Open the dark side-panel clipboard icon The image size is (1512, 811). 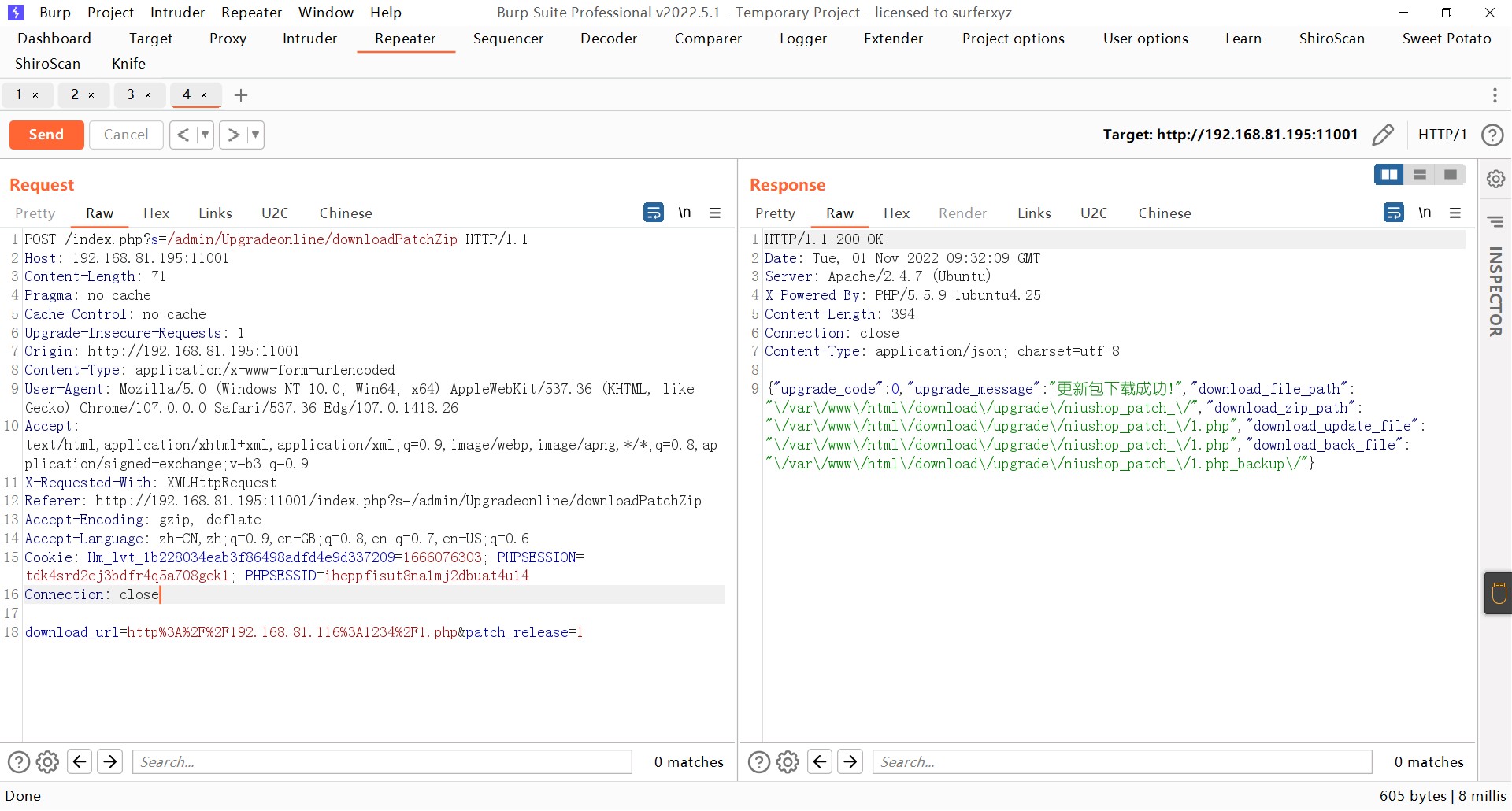click(1499, 593)
